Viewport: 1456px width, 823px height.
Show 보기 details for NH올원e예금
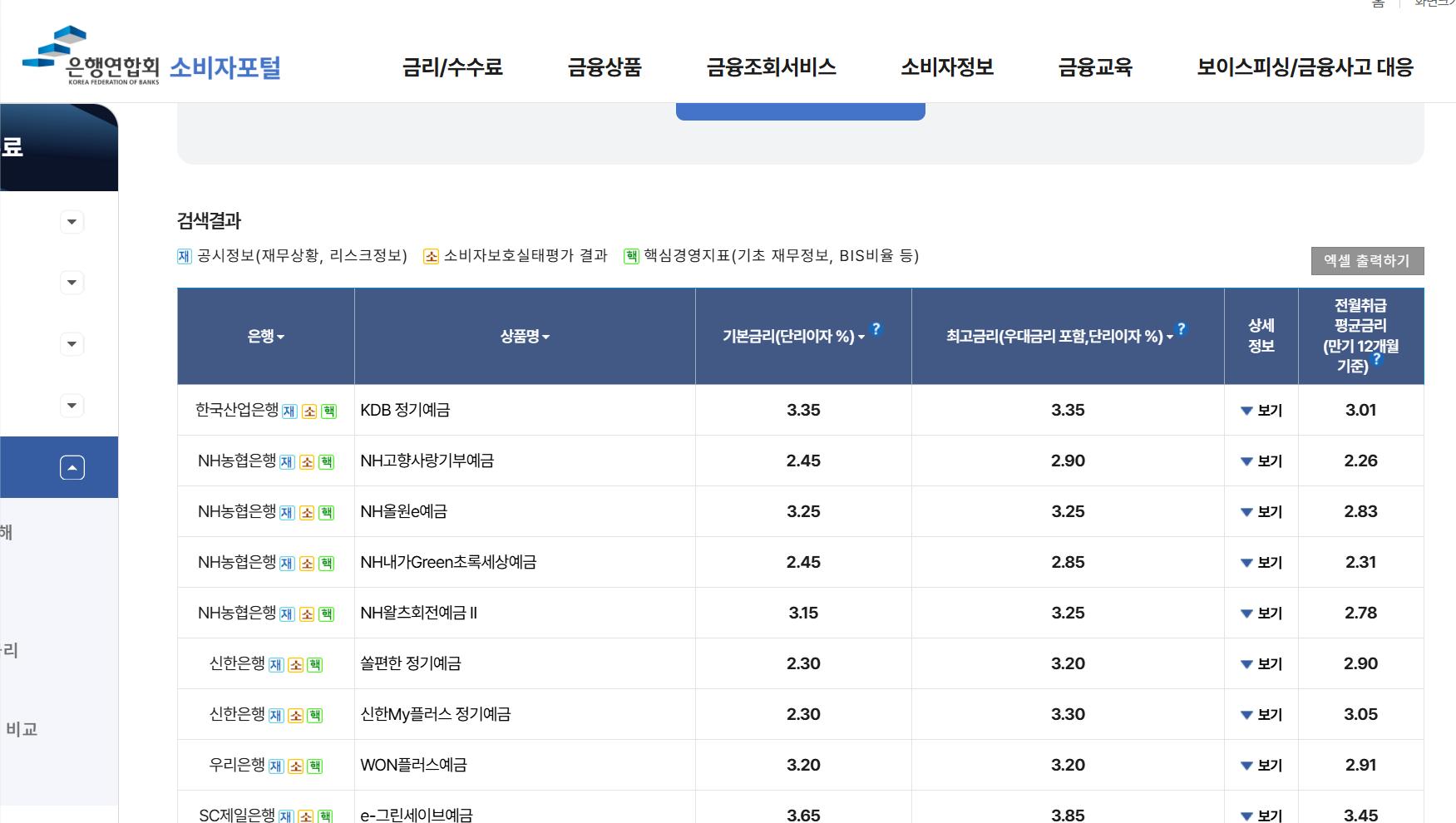pos(1261,512)
